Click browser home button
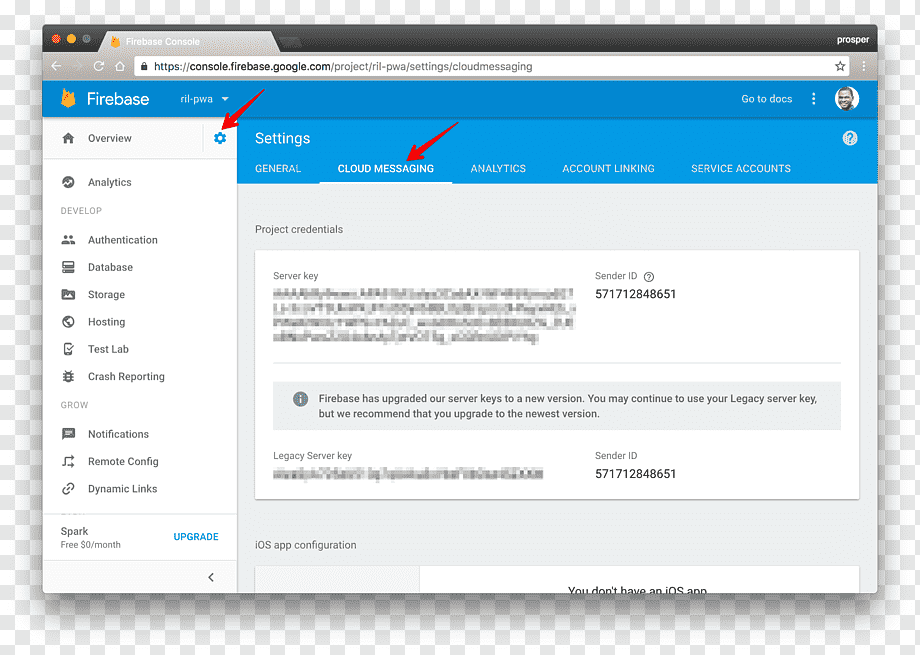Image resolution: width=920 pixels, height=655 pixels. 120,66
